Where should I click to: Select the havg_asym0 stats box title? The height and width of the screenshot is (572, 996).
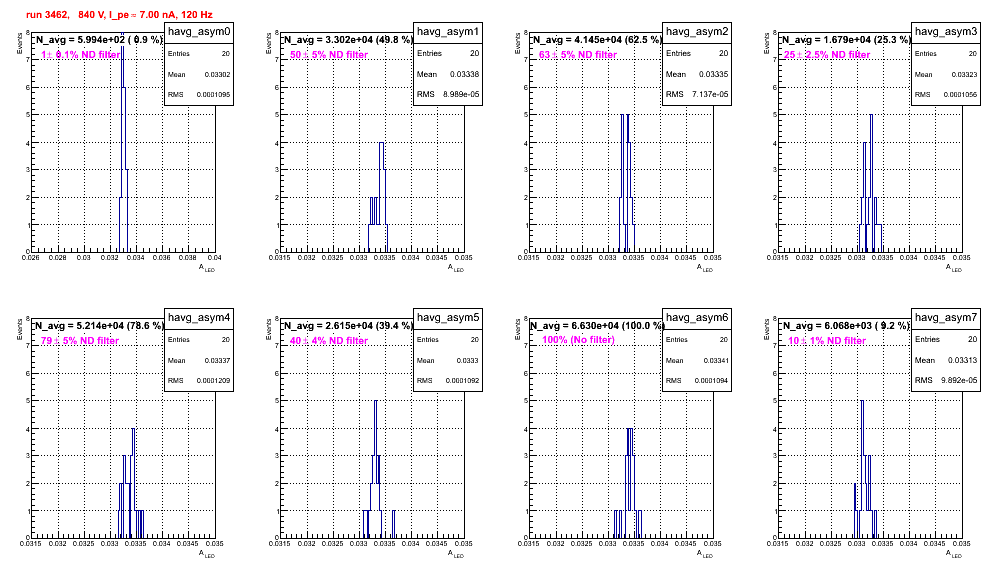tap(199, 32)
